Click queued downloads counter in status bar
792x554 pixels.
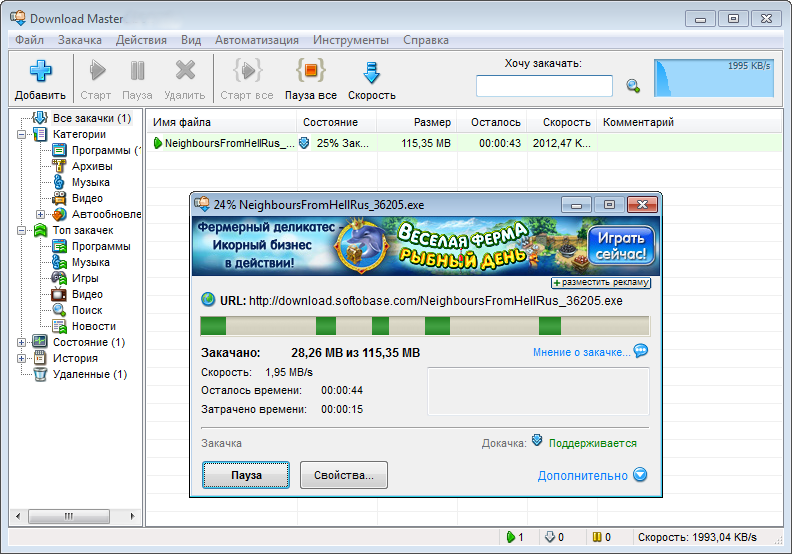(555, 537)
